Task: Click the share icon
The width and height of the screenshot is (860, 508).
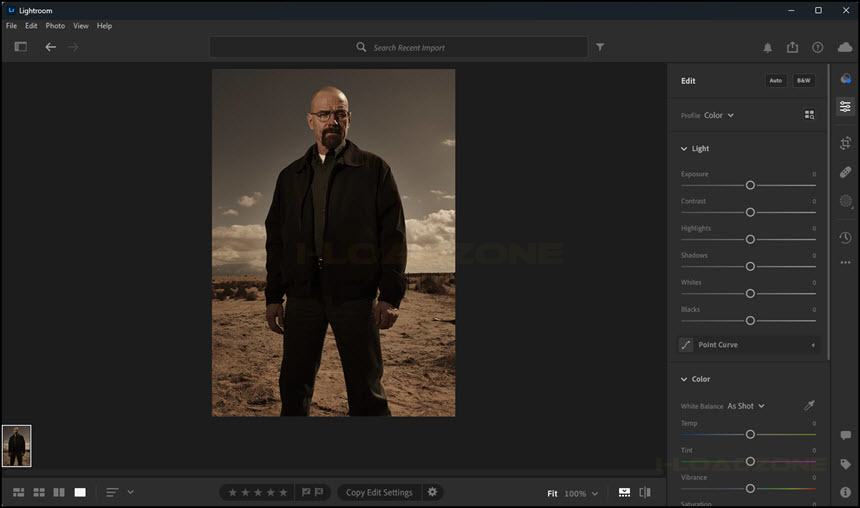Action: pos(793,47)
